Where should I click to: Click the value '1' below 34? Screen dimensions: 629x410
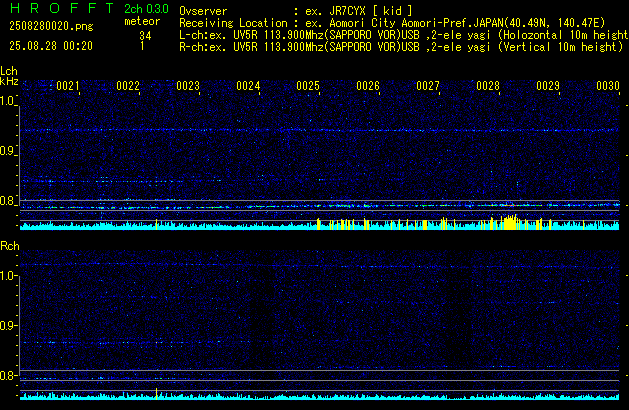(x=142, y=46)
